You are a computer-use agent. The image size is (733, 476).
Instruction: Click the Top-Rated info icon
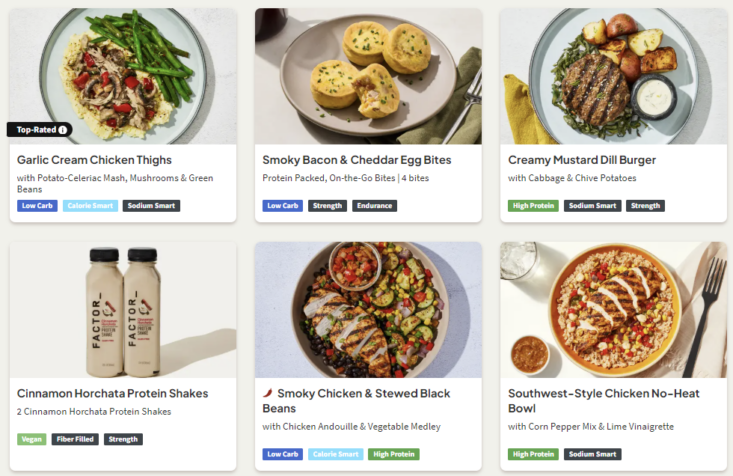click(x=63, y=129)
